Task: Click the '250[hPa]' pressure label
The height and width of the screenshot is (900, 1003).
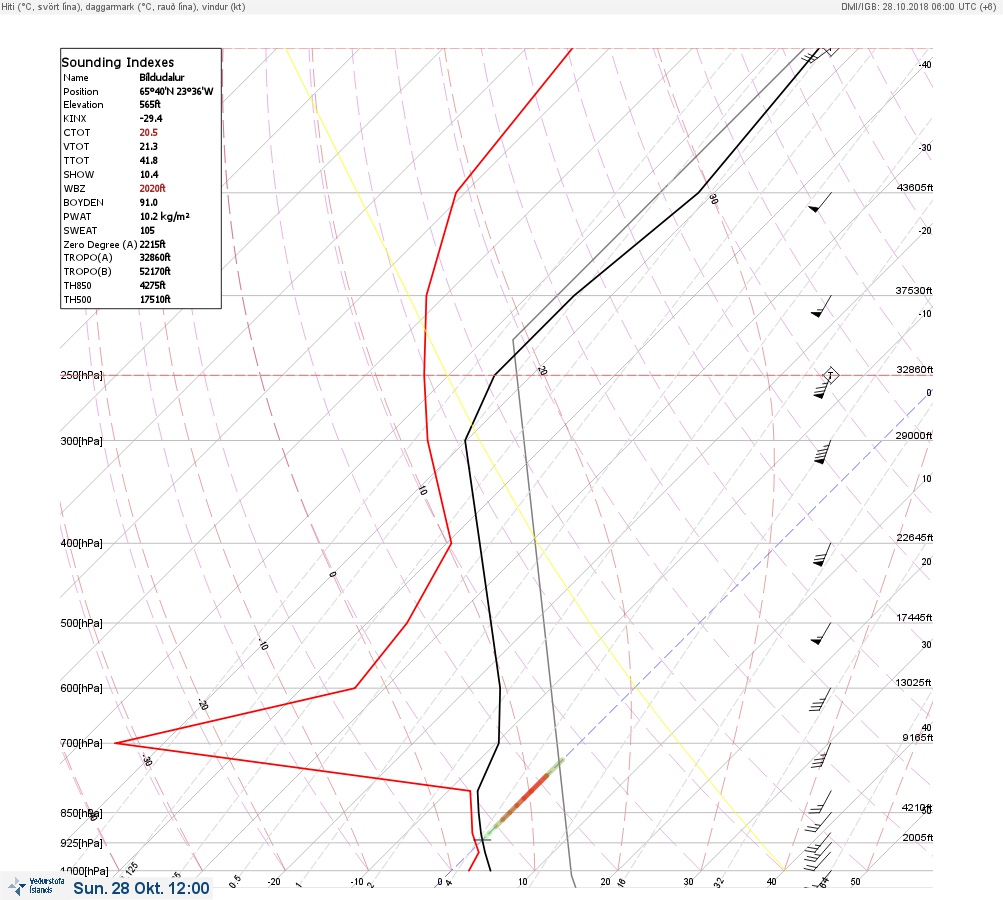Action: [x=81, y=375]
